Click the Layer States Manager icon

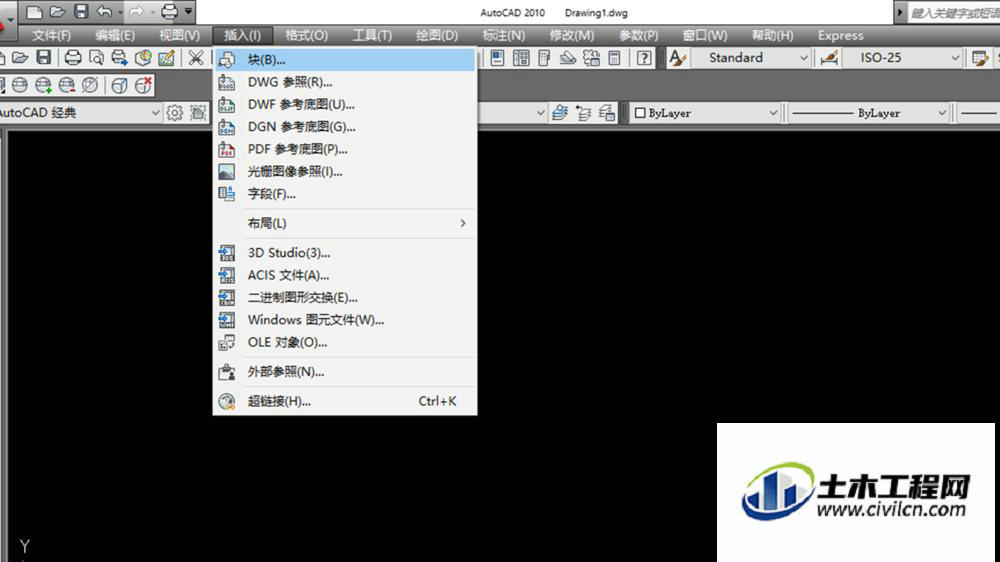(x=607, y=113)
